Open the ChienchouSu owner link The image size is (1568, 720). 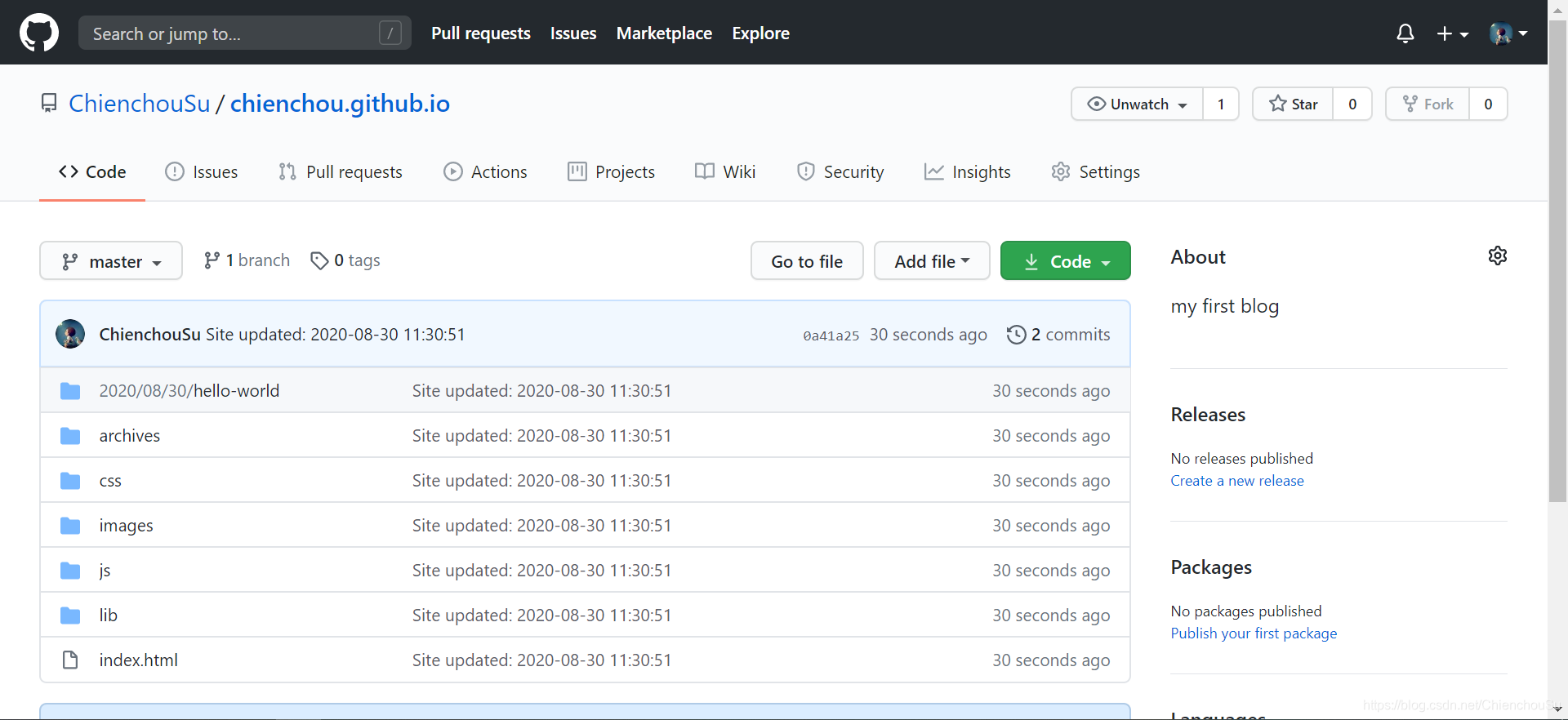coord(140,104)
